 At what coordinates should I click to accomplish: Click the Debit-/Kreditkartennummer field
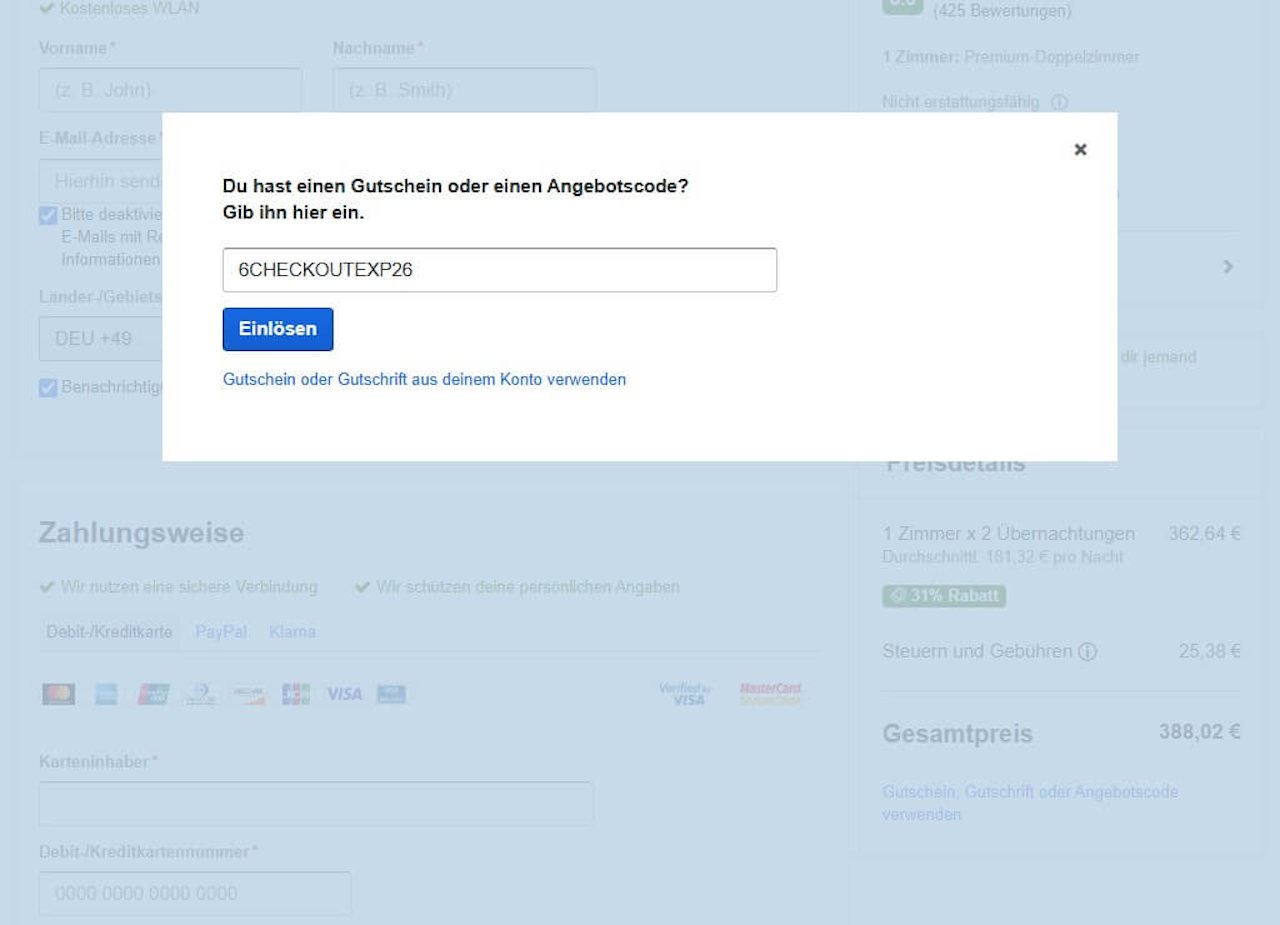coord(195,893)
